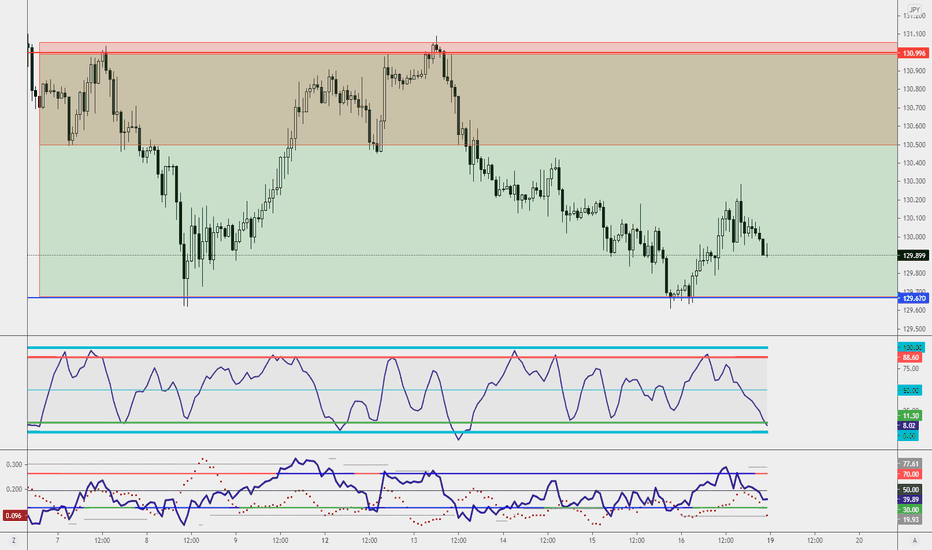This screenshot has height=550, width=932.
Task: Select the red 130.996 price label
Action: tap(913, 53)
